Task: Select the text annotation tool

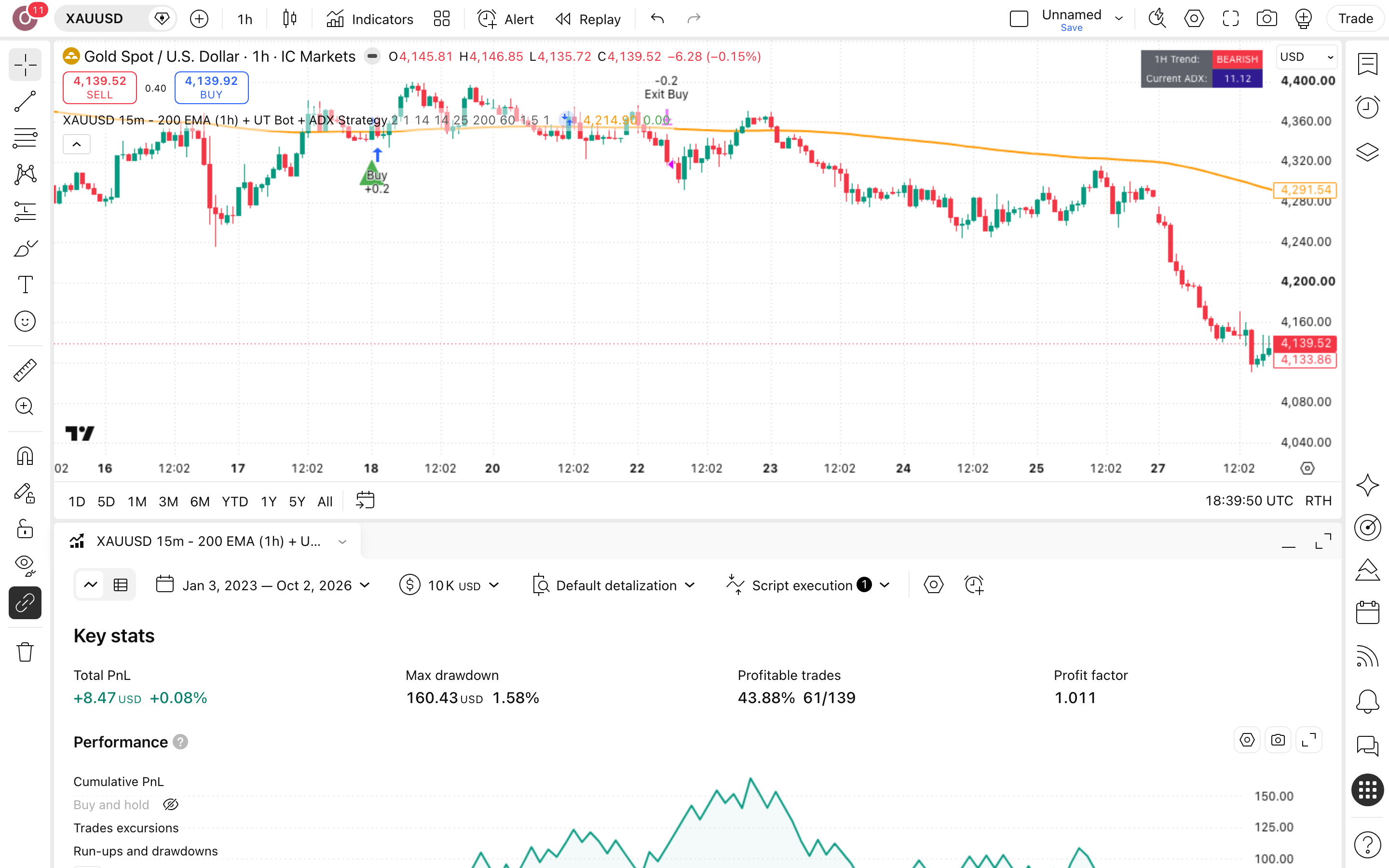Action: click(25, 285)
